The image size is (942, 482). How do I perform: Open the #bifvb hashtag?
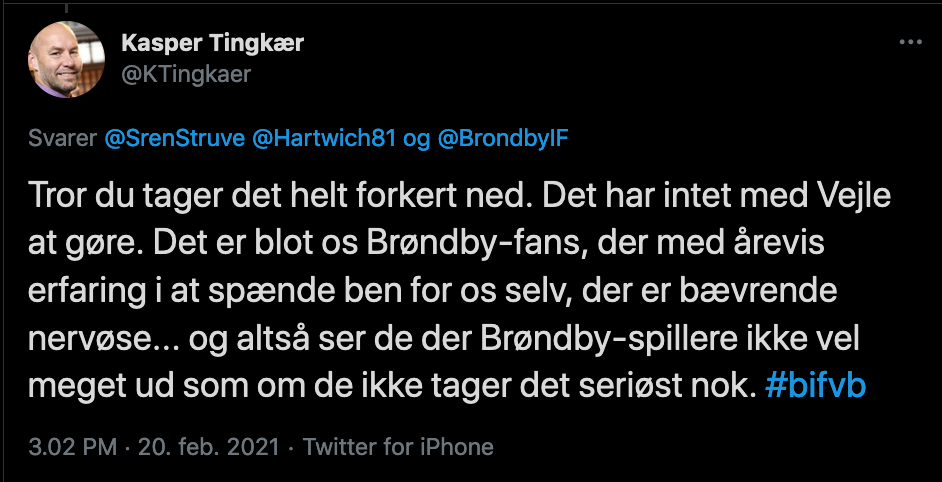pos(814,387)
